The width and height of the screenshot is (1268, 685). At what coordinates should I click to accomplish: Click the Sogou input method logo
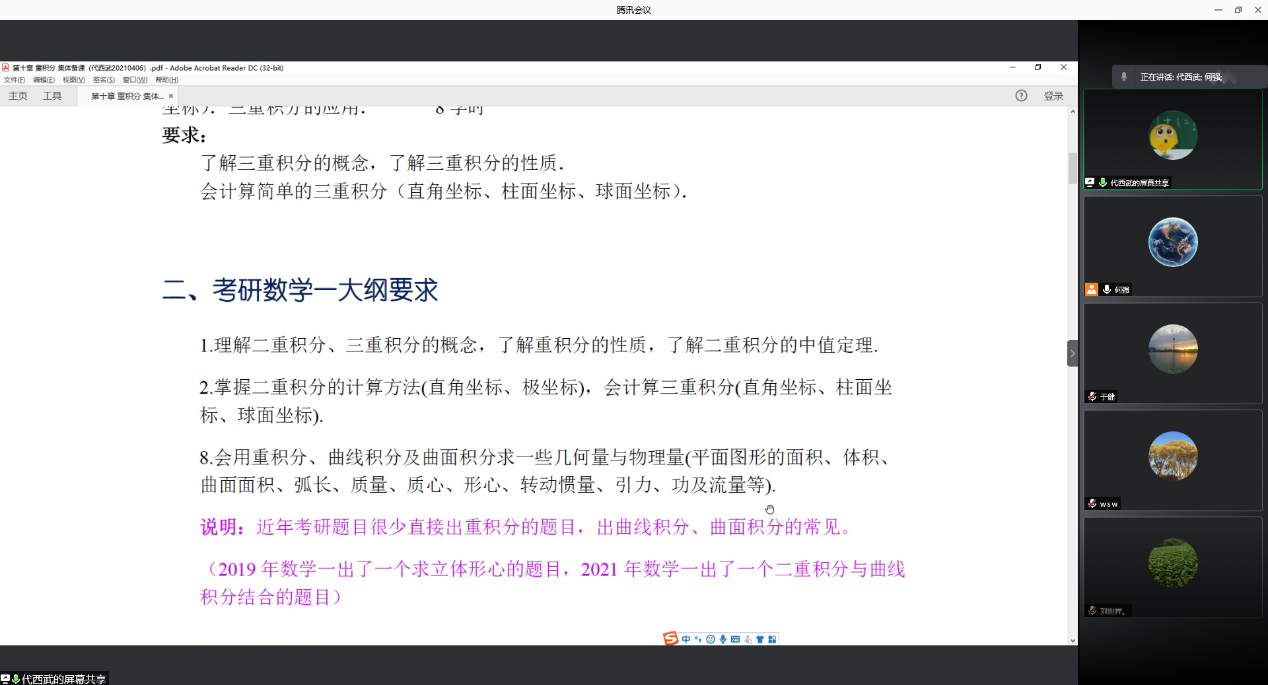(671, 639)
